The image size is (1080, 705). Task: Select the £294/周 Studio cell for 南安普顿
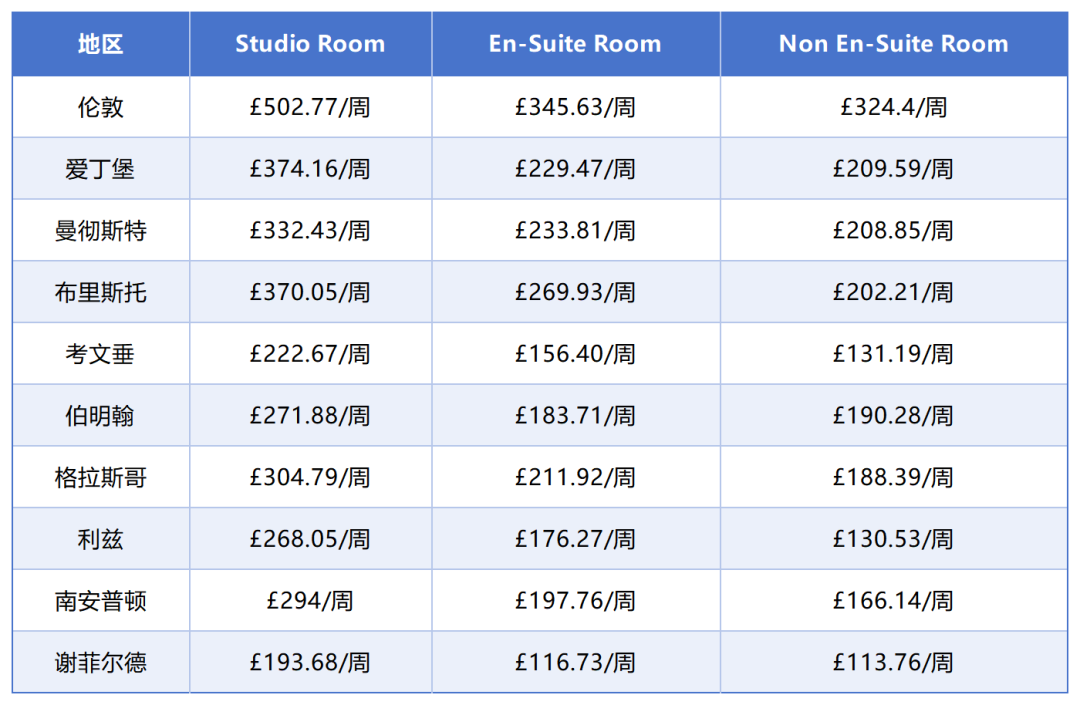pyautogui.click(x=310, y=601)
